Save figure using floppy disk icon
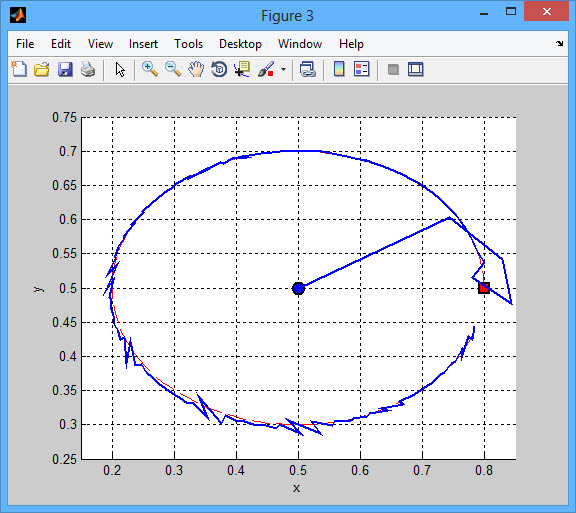The height and width of the screenshot is (513, 576). (65, 69)
